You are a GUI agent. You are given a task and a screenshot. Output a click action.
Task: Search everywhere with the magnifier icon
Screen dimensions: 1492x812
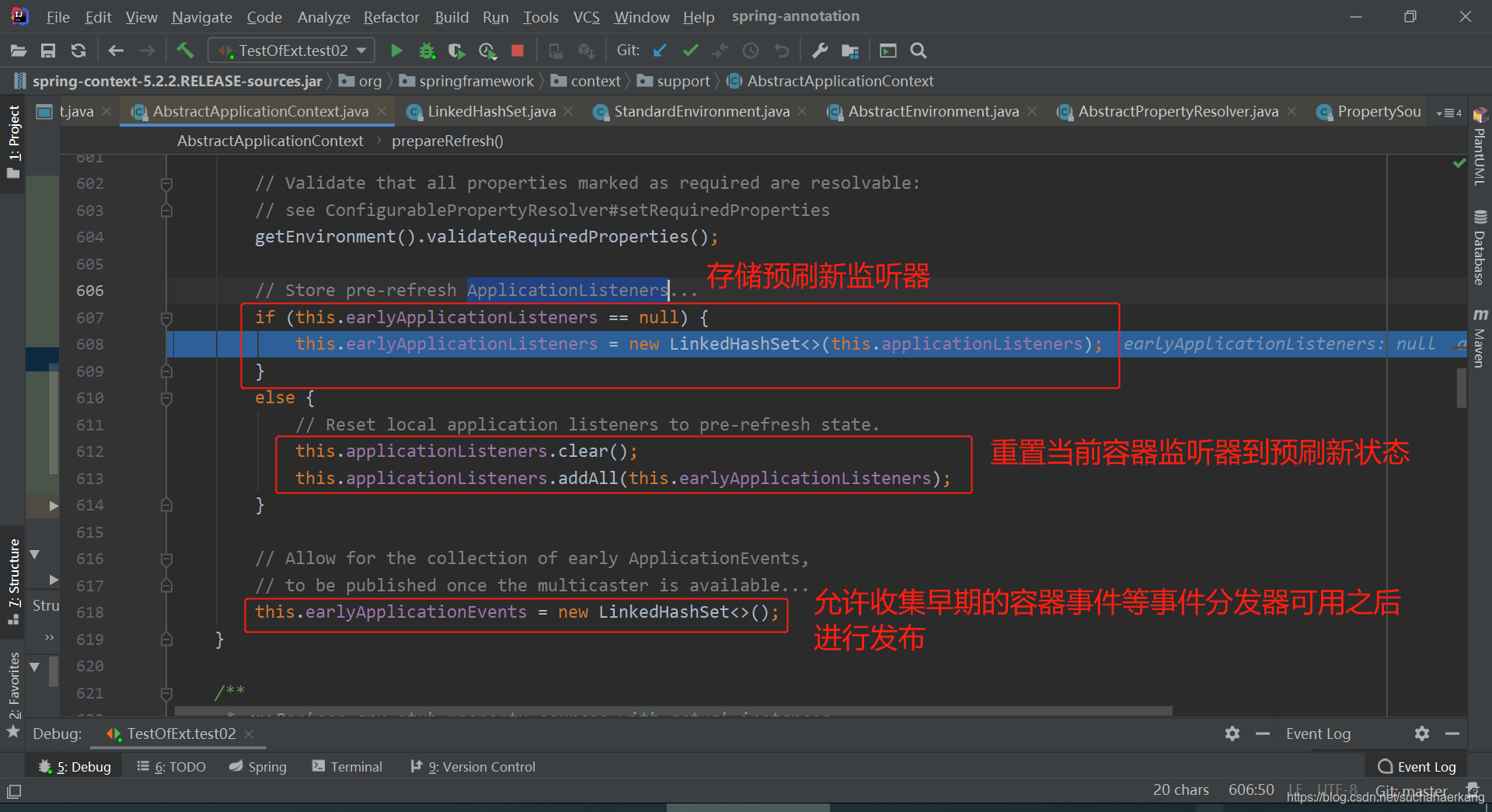pyautogui.click(x=919, y=51)
